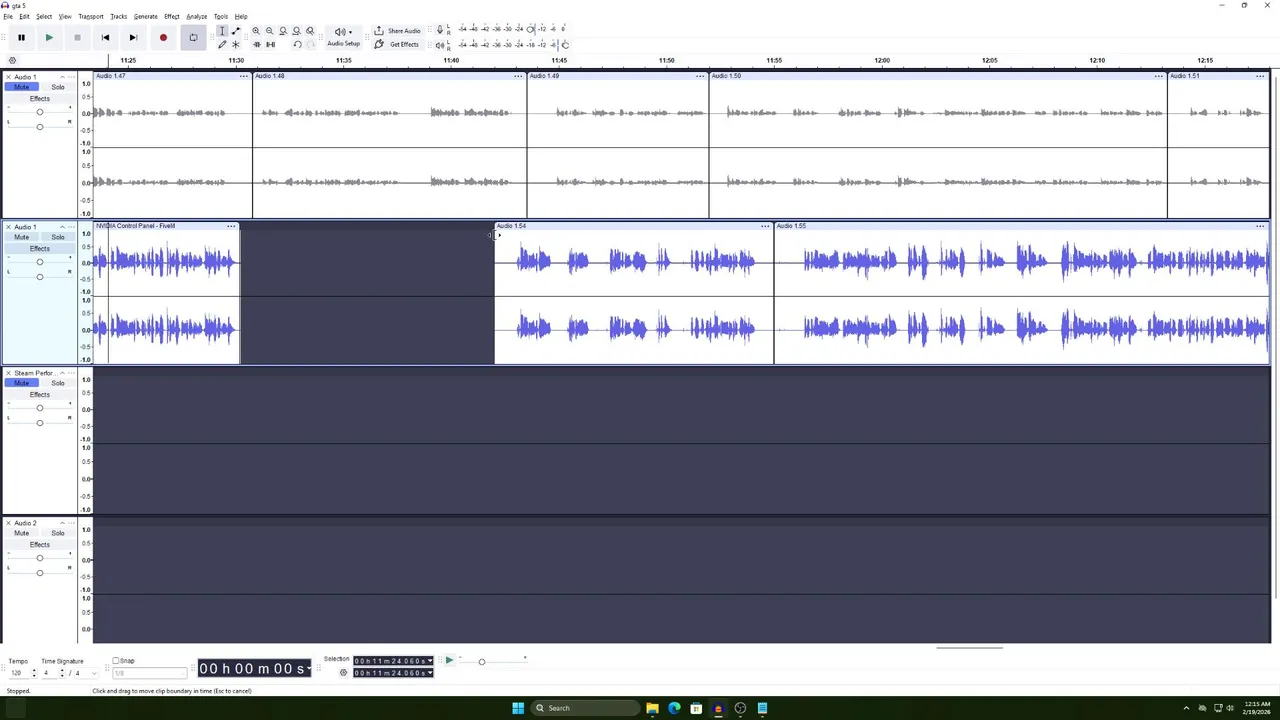Click the Zoom In magnifier
The width and height of the screenshot is (1280, 720).
pos(256,31)
